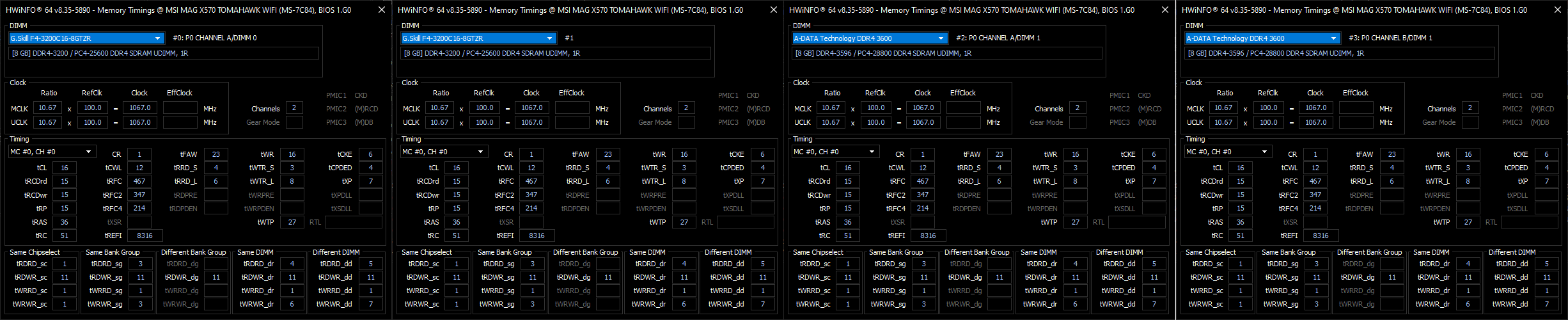Click the tRC value 51 in the DIMM #1 window
The height and width of the screenshot is (320, 1568).
(457, 236)
